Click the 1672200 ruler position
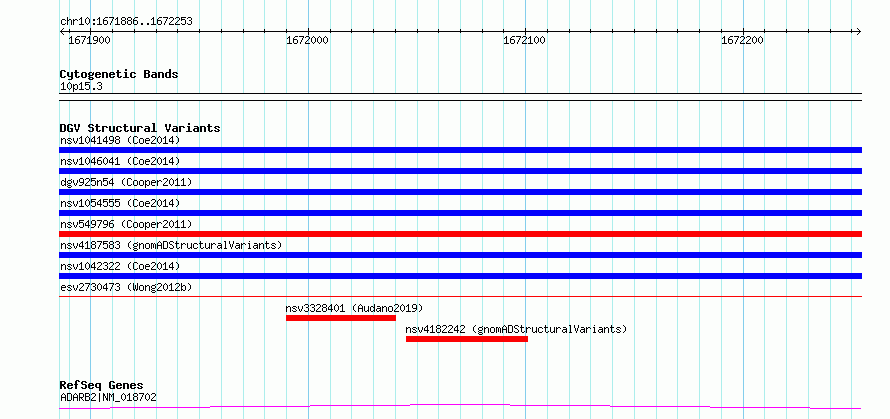 coord(742,41)
